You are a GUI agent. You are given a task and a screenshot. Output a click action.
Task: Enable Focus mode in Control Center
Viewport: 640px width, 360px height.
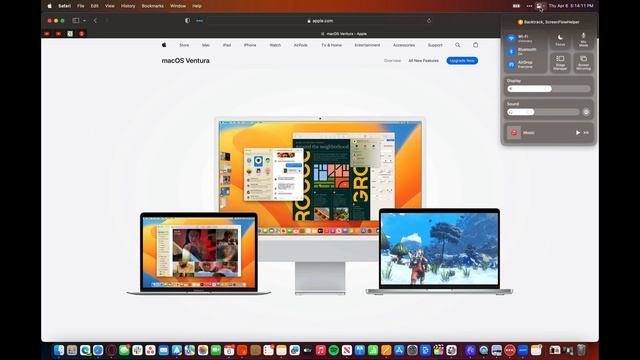coord(560,40)
